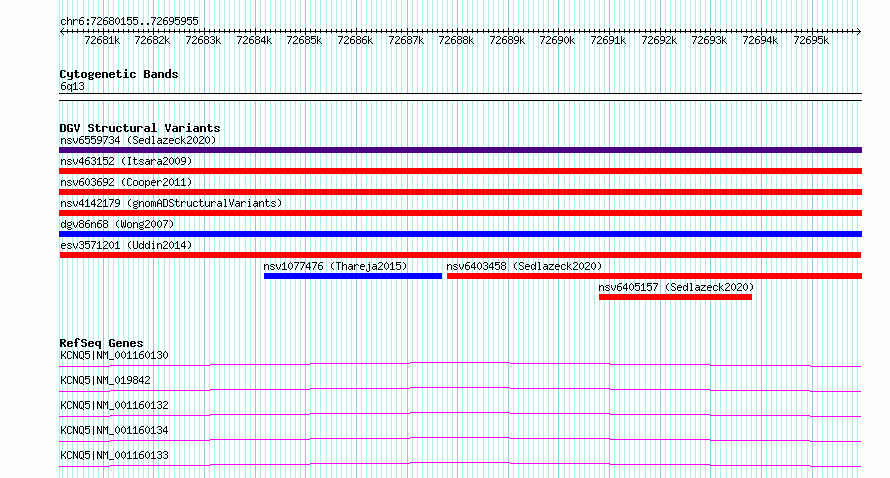Open the KCNQ5|NM_001160130 transcript label
This screenshot has height=478, width=890.
[x=114, y=355]
